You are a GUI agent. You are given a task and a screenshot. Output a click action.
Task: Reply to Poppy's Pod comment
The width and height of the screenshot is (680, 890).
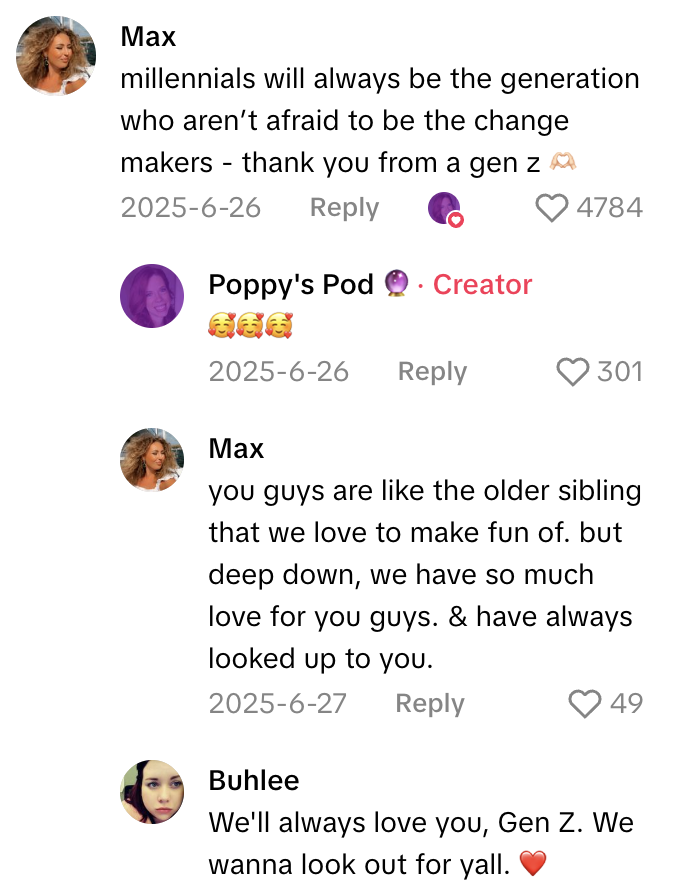(432, 372)
